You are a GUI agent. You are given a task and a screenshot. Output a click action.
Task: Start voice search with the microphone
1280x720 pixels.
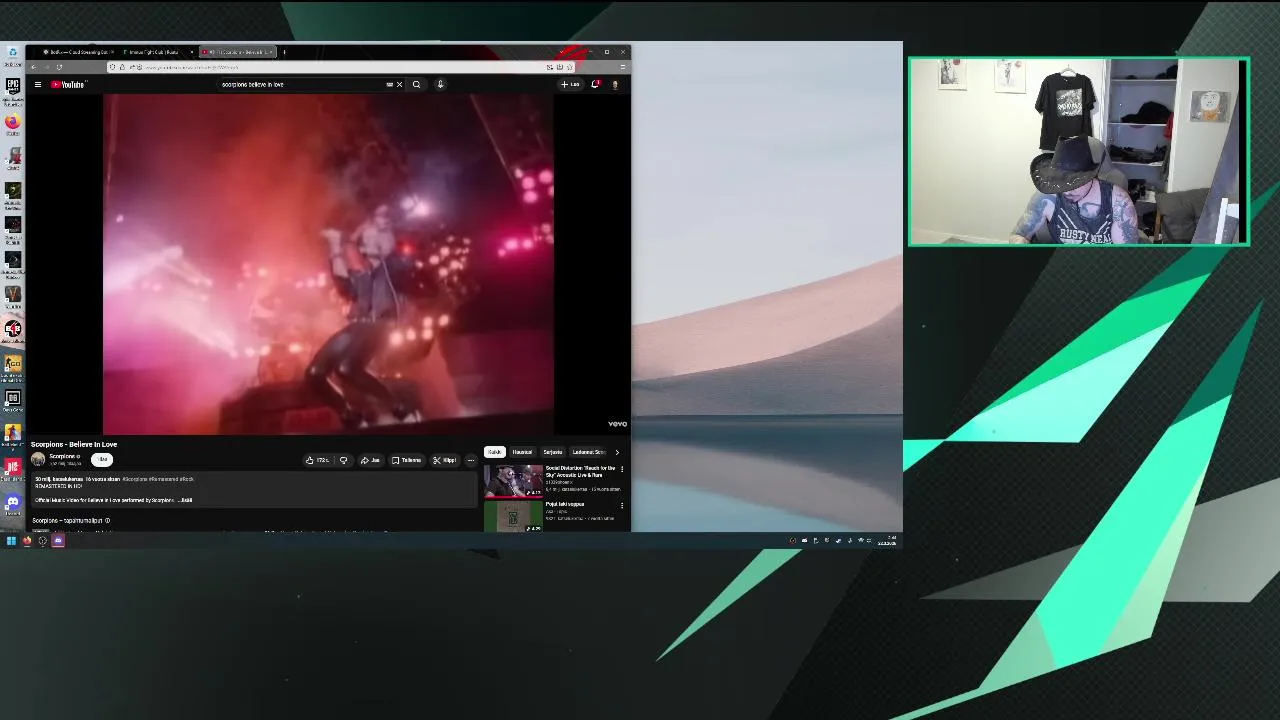click(440, 84)
